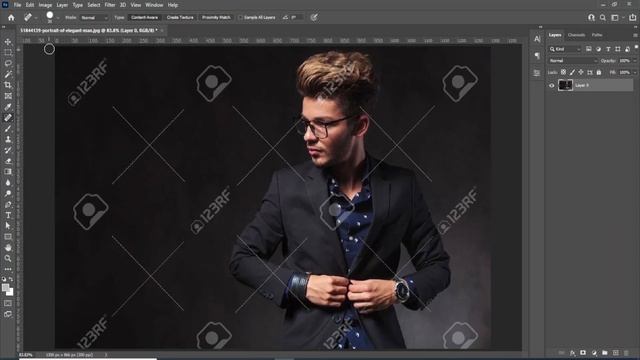The height and width of the screenshot is (360, 640).
Task: Select the History Brush tool
Action: pyautogui.click(x=8, y=150)
